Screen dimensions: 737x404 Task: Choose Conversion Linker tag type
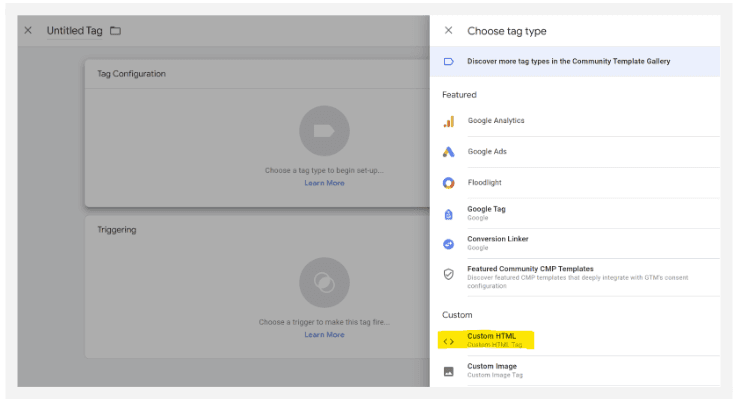coord(581,243)
